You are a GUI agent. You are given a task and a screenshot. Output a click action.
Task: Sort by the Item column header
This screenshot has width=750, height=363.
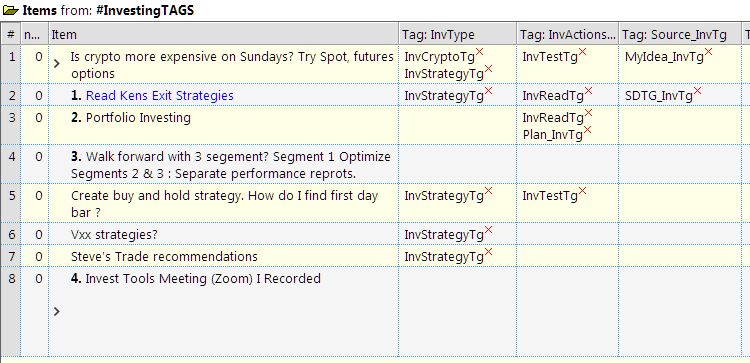pos(223,34)
